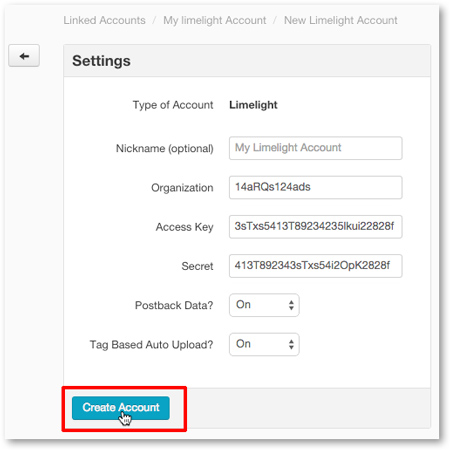
Task: Click the Organization field label
Action: 182,188
